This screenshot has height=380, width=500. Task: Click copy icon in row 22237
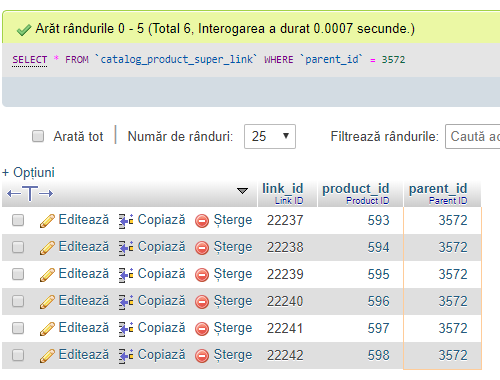[x=126, y=221]
